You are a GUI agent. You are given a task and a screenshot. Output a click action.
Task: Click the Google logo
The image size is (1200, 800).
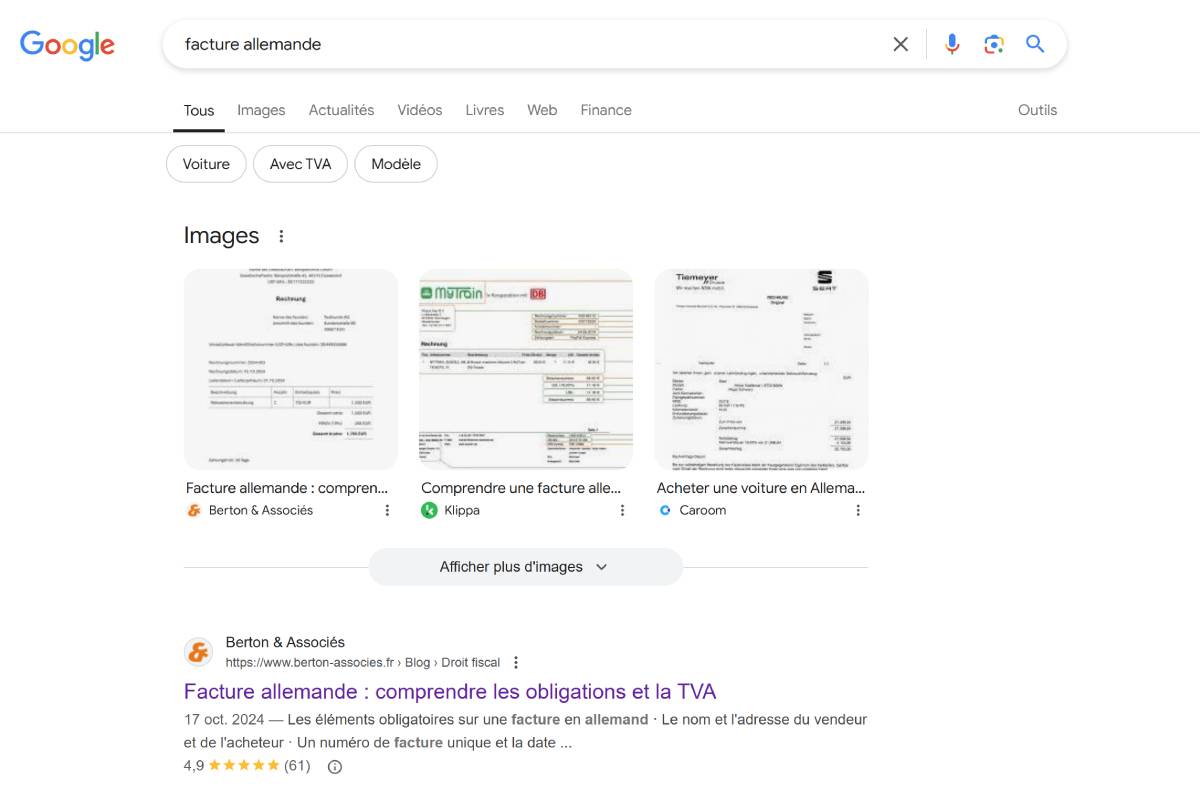(67, 45)
